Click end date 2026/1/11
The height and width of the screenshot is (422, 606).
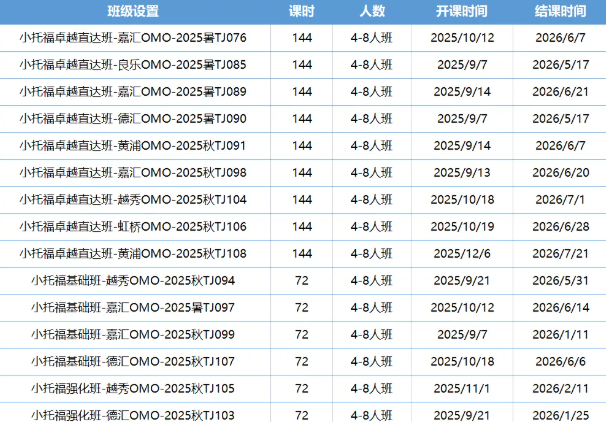point(560,334)
